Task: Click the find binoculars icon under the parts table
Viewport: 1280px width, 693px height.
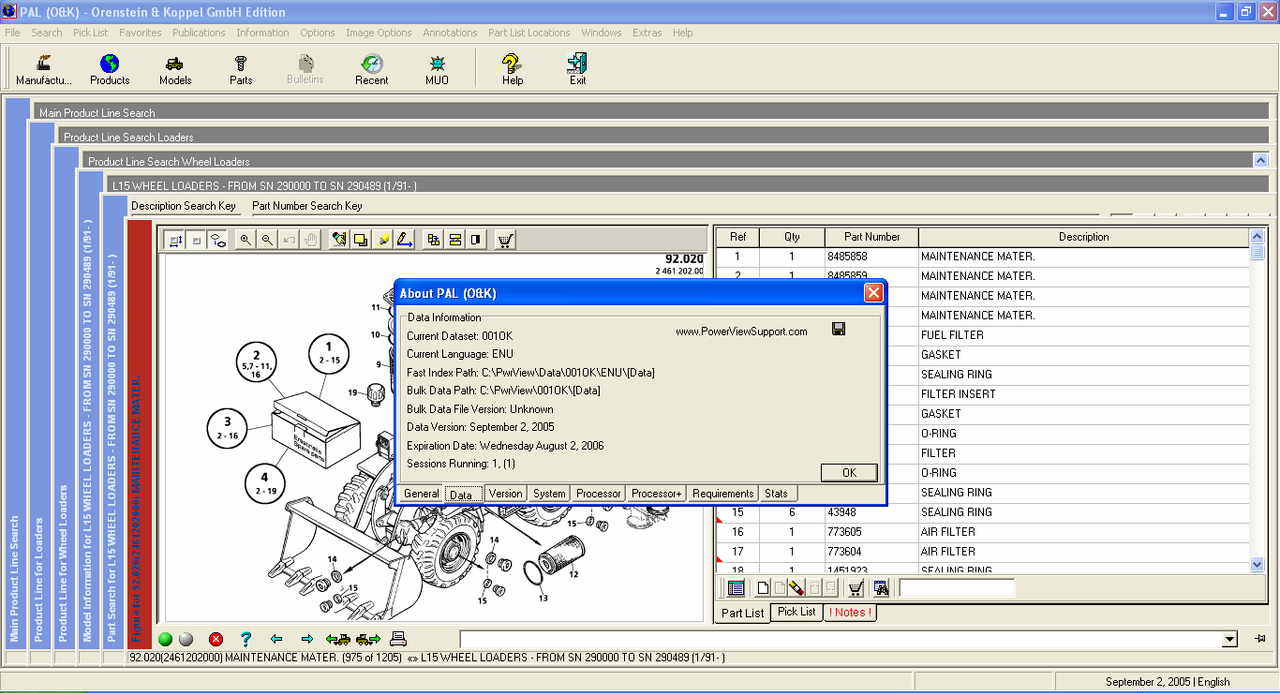Action: pyautogui.click(x=880, y=588)
